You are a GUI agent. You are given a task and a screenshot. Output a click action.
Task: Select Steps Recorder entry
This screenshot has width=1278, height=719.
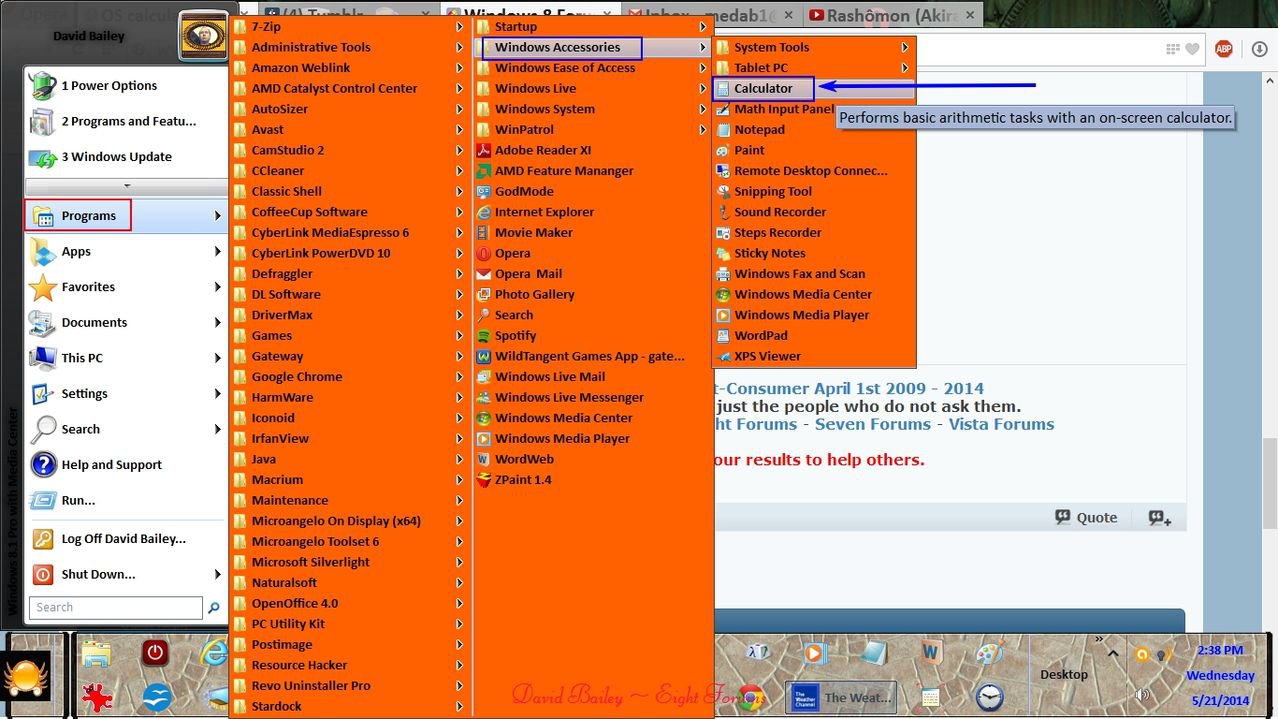778,233
